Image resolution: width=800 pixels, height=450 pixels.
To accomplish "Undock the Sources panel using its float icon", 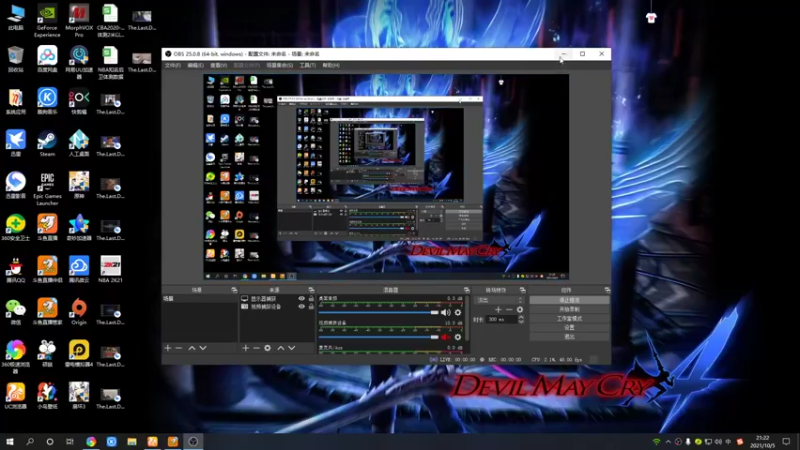I will click(311, 290).
